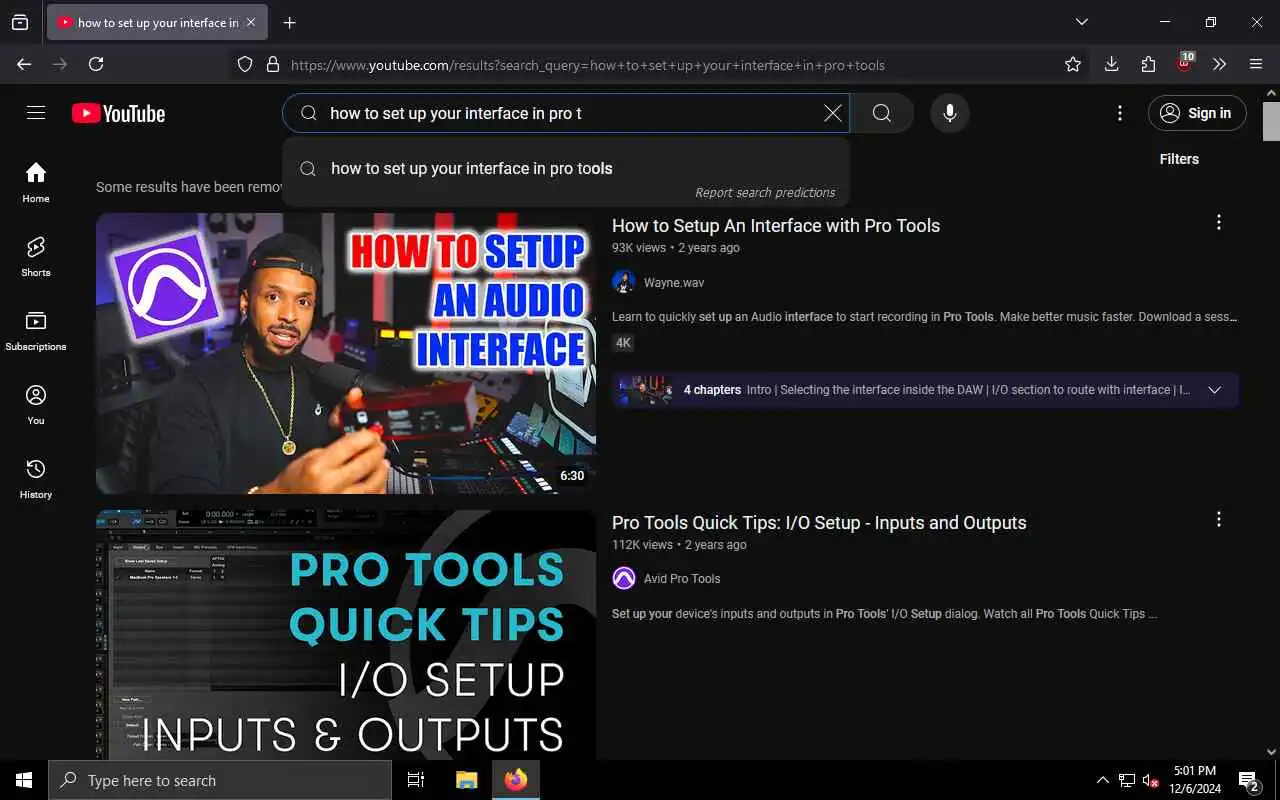Open the notification center icon
The height and width of the screenshot is (800, 1280).
pos(1248,780)
